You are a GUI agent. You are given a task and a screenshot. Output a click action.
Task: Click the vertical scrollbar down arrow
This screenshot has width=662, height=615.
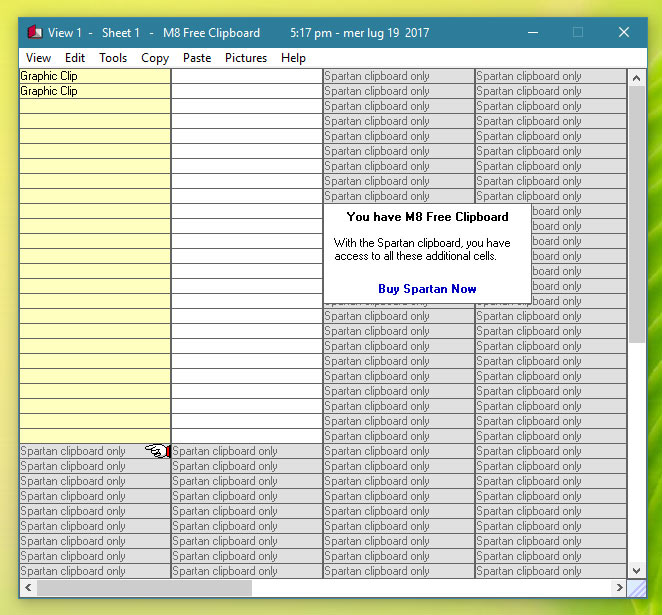tap(637, 569)
